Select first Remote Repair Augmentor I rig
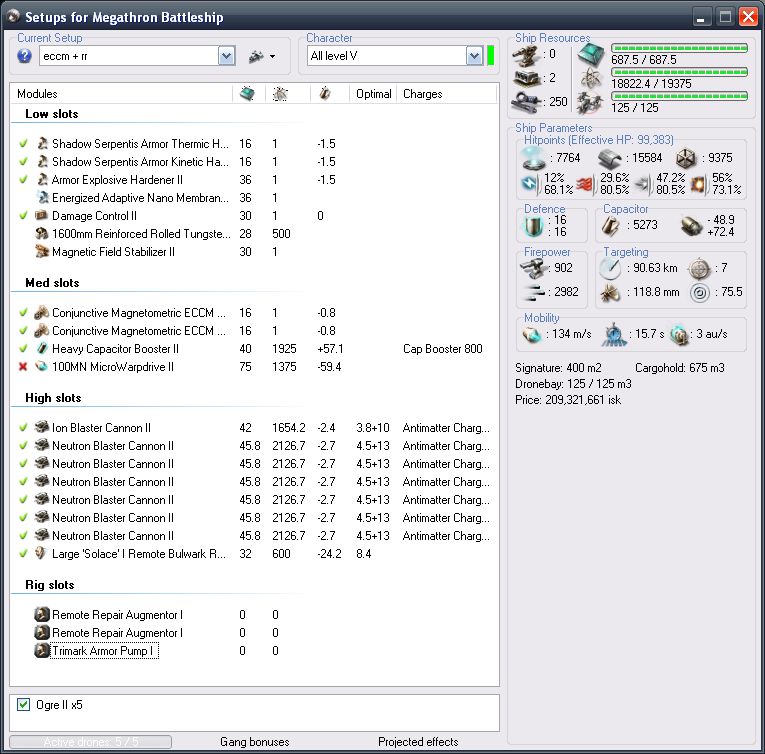The height and width of the screenshot is (754, 765). (117, 614)
